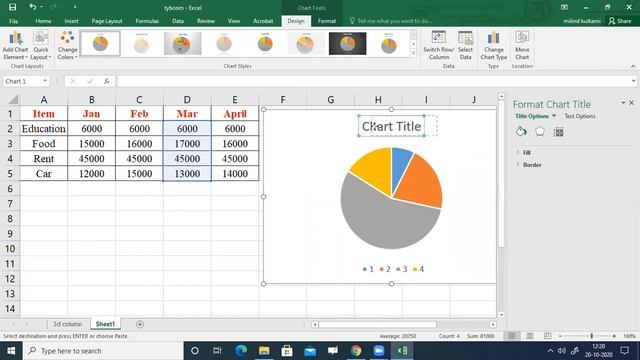640x360 pixels.
Task: Click the cell with value 17000
Action: 187,144
